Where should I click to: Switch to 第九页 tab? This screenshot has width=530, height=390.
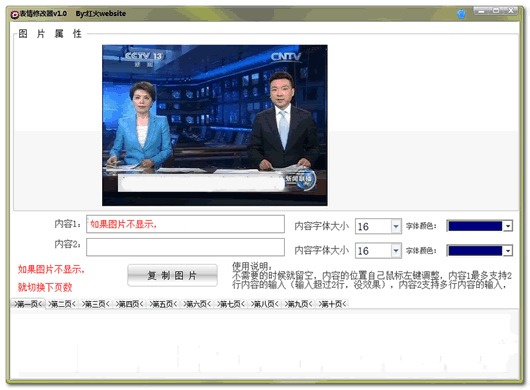point(298,304)
